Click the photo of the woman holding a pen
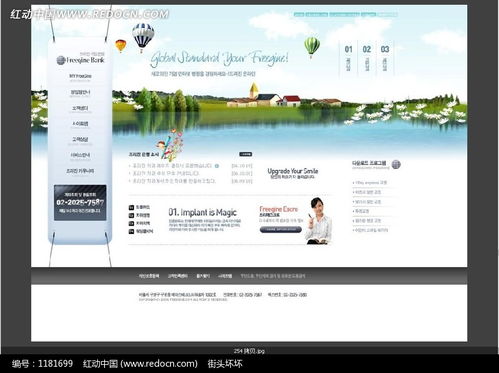The width and height of the screenshot is (499, 373). (x=318, y=221)
